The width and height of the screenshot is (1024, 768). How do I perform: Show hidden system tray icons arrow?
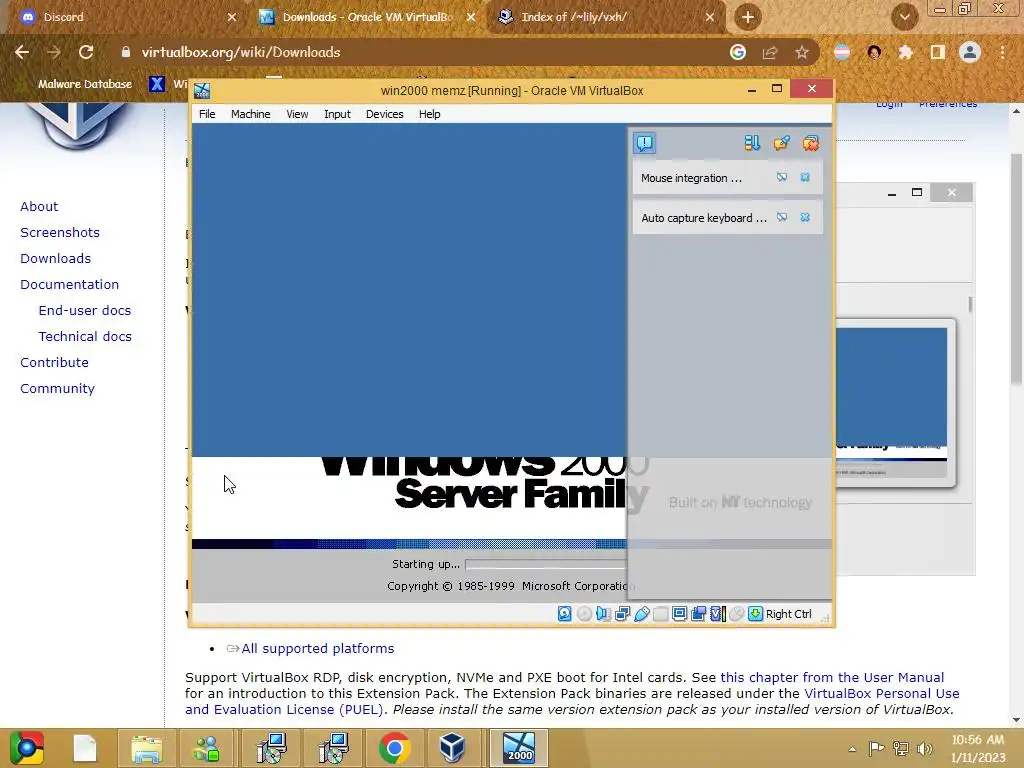(852, 749)
